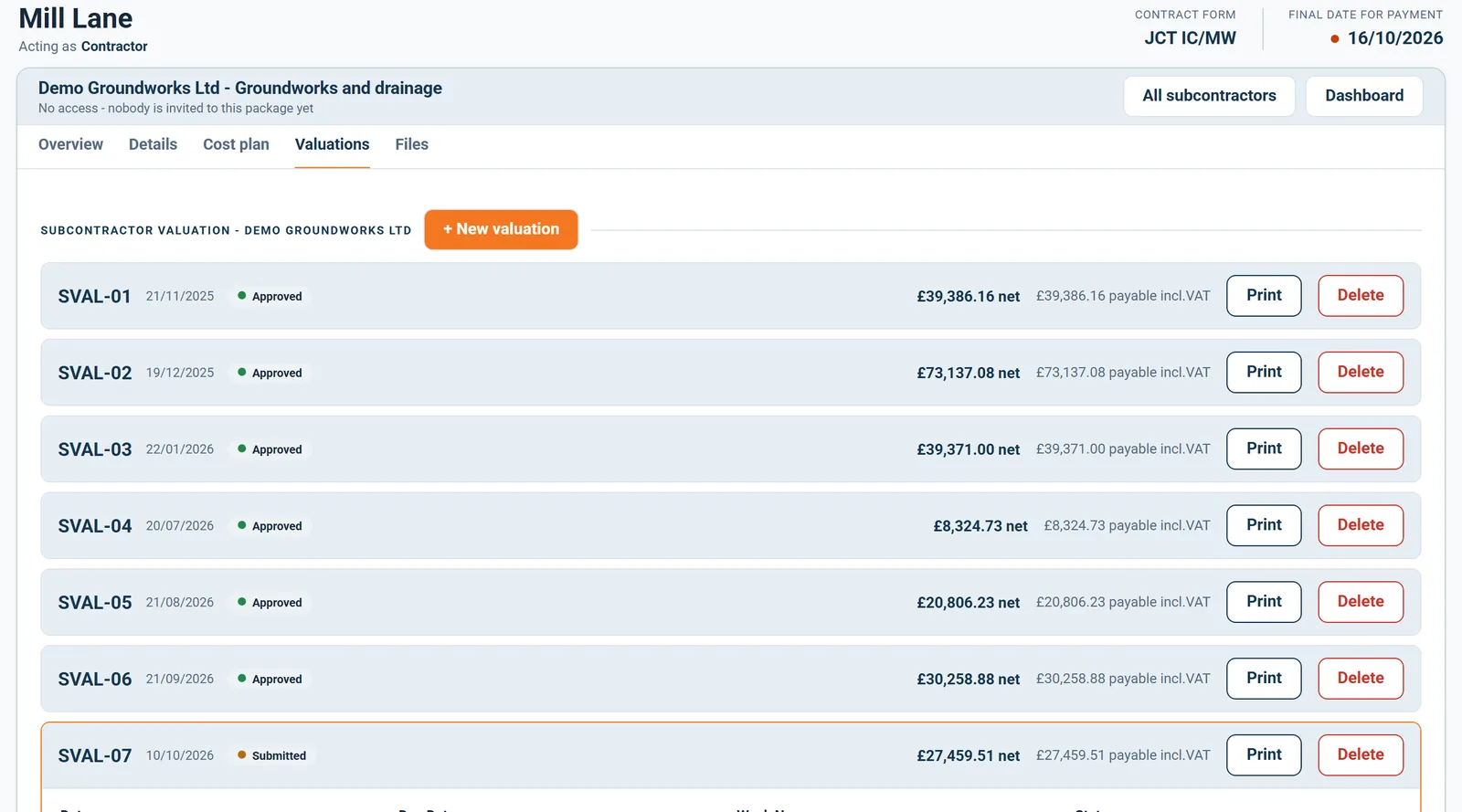Open the Overview tab
This screenshot has height=812, width=1462.
pos(70,144)
